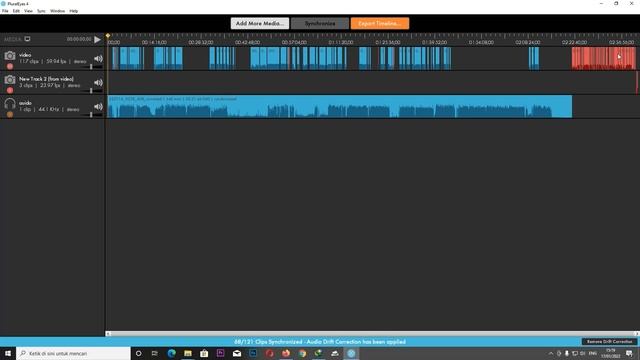Open Cortana circle icon on taskbar
640x360 pixels.
138,353
